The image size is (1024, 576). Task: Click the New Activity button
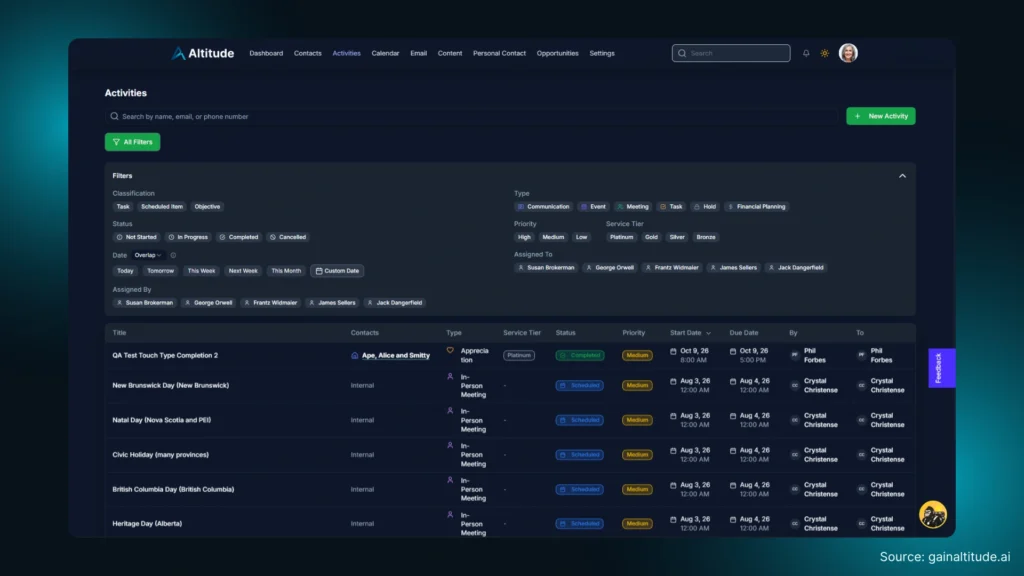(x=881, y=116)
